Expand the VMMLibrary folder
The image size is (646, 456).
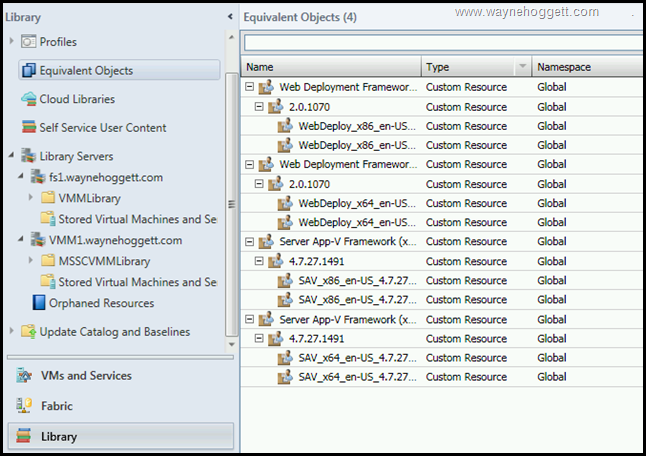31,198
